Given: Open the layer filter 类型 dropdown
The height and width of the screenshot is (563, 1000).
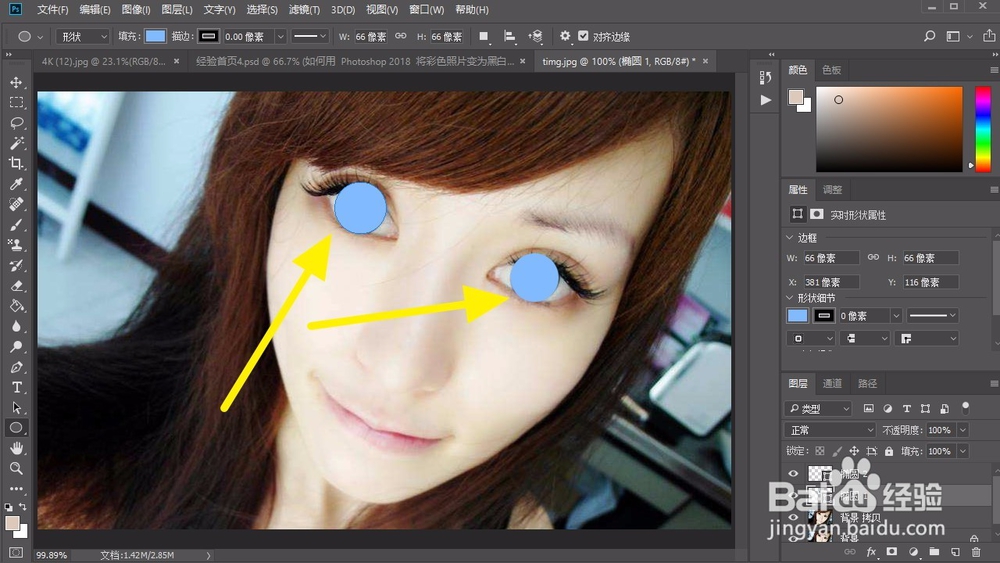Looking at the screenshot, I should (x=818, y=408).
